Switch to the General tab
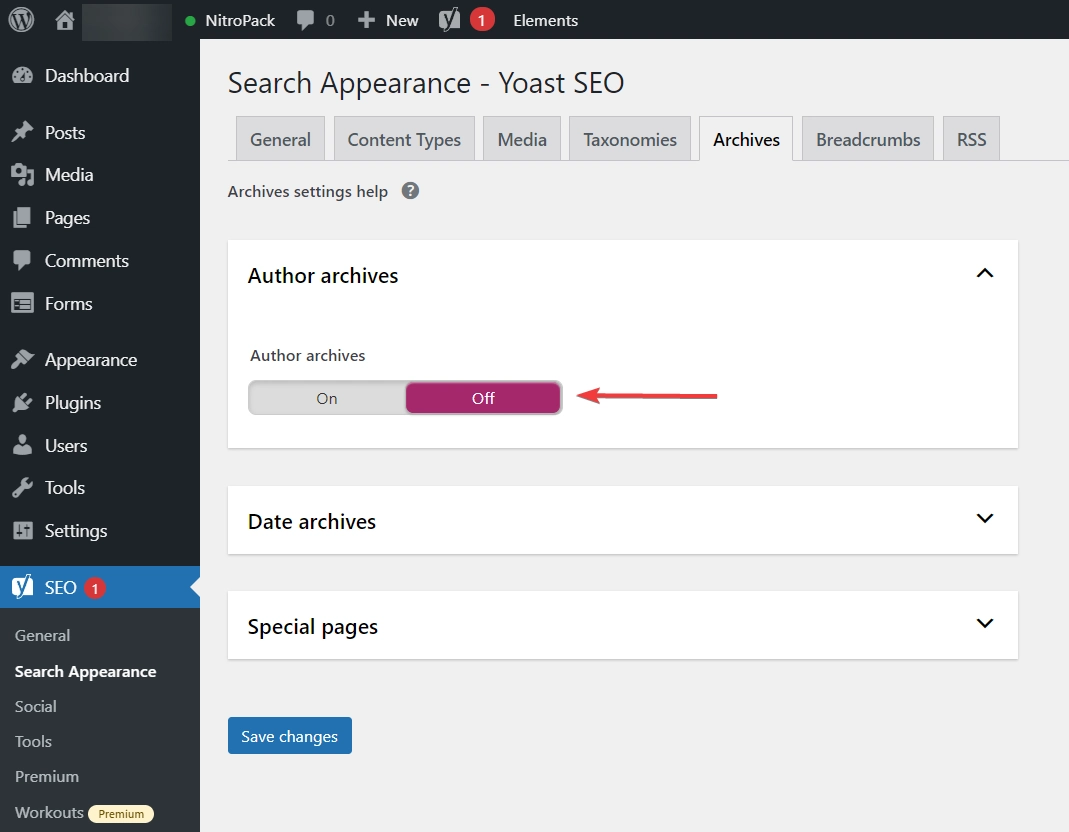This screenshot has height=832, width=1069. pos(280,139)
